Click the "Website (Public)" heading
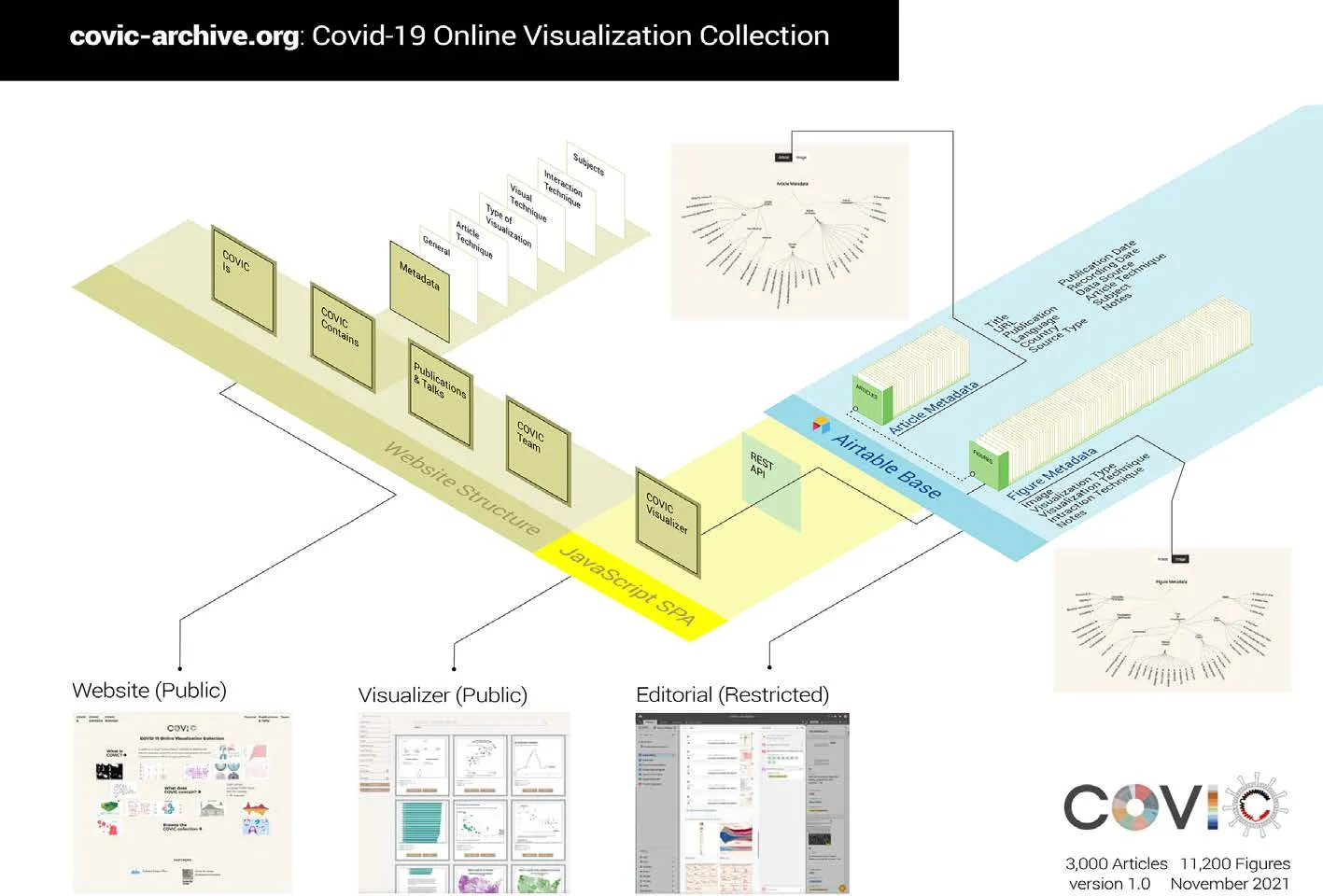 [149, 691]
